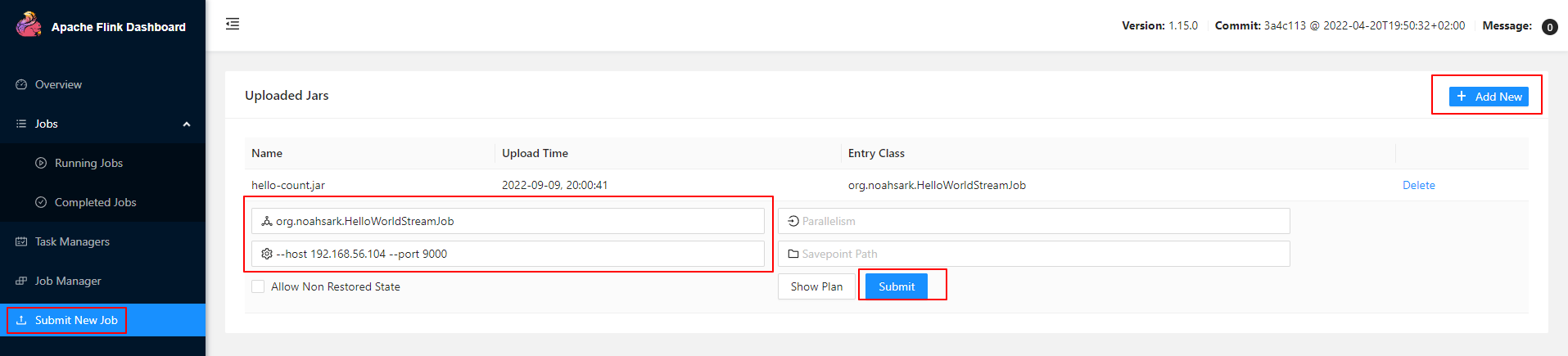Open Overview dashboard icon in sidebar
Screen dimensions: 1568x356
[21, 84]
